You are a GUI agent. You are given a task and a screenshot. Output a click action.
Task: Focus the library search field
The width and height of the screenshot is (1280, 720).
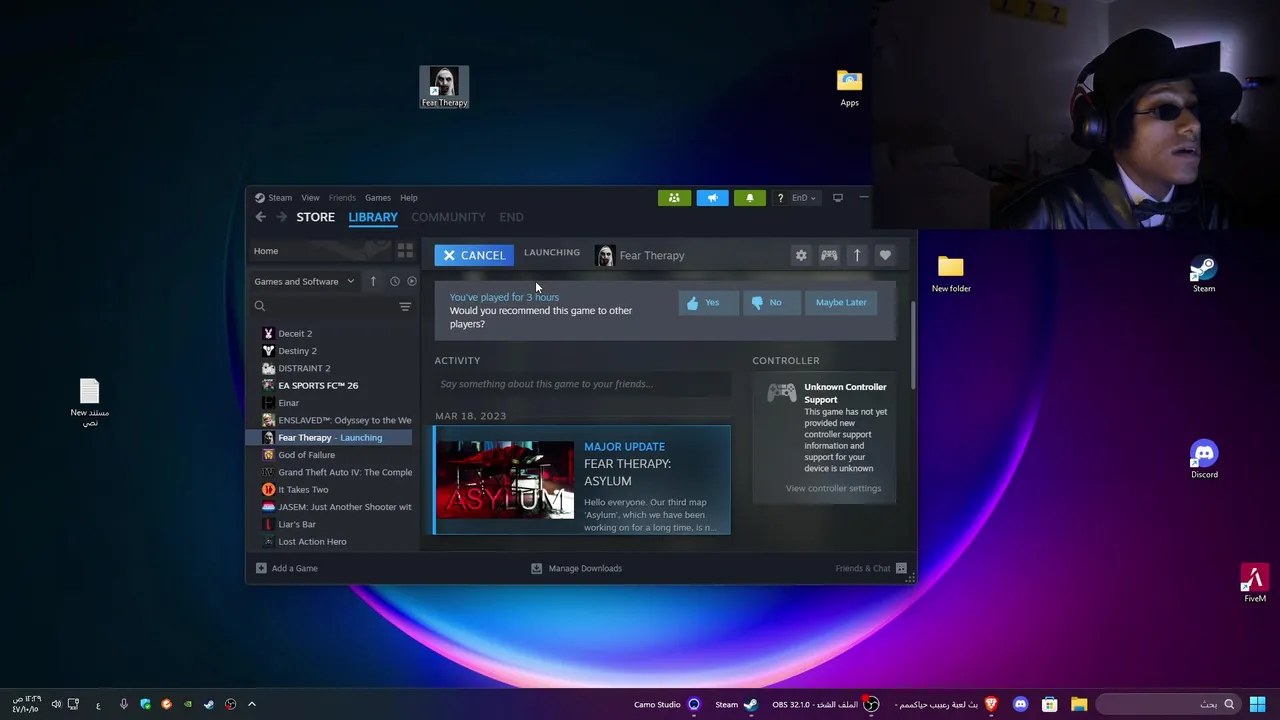(323, 307)
